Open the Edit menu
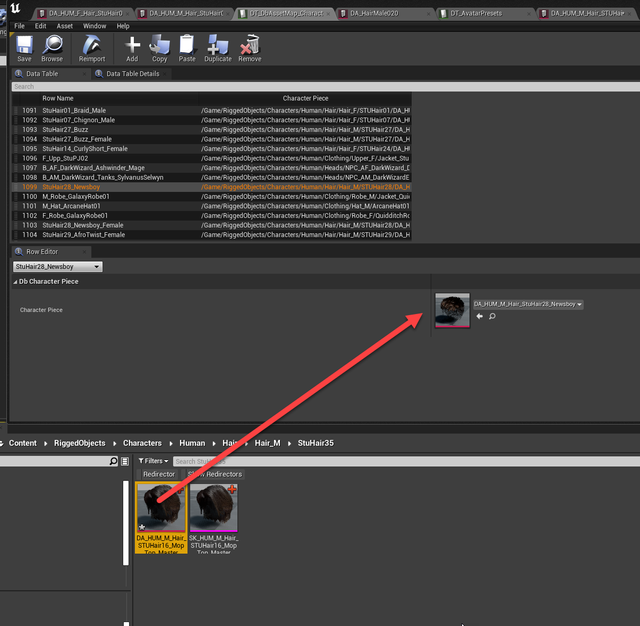640x626 pixels. coord(40,26)
